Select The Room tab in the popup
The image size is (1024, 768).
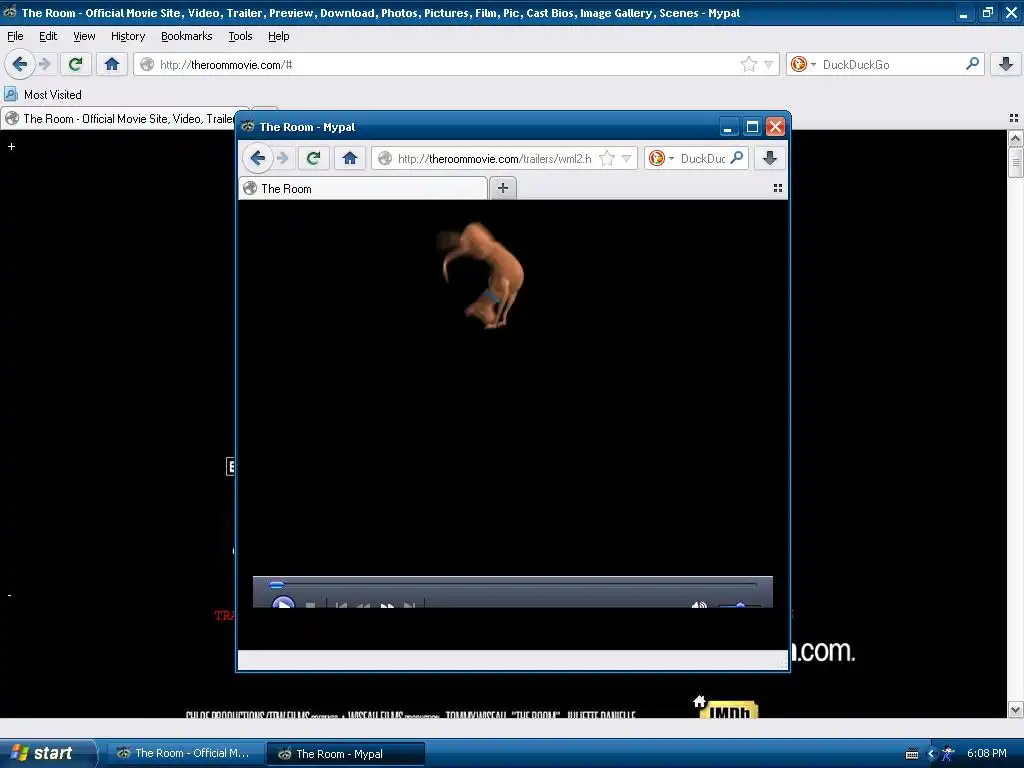tap(362, 189)
